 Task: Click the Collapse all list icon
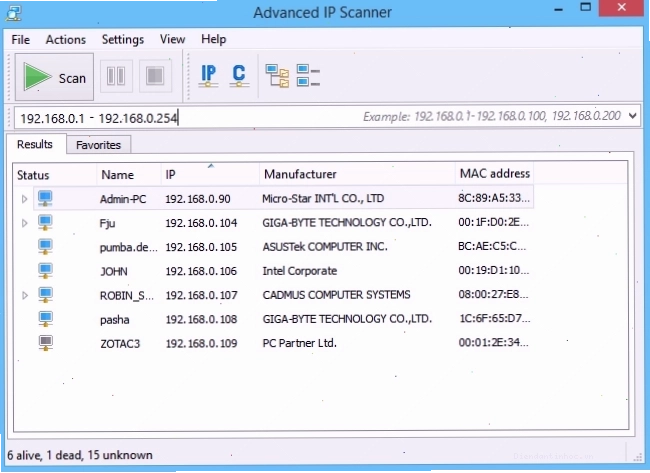(308, 75)
